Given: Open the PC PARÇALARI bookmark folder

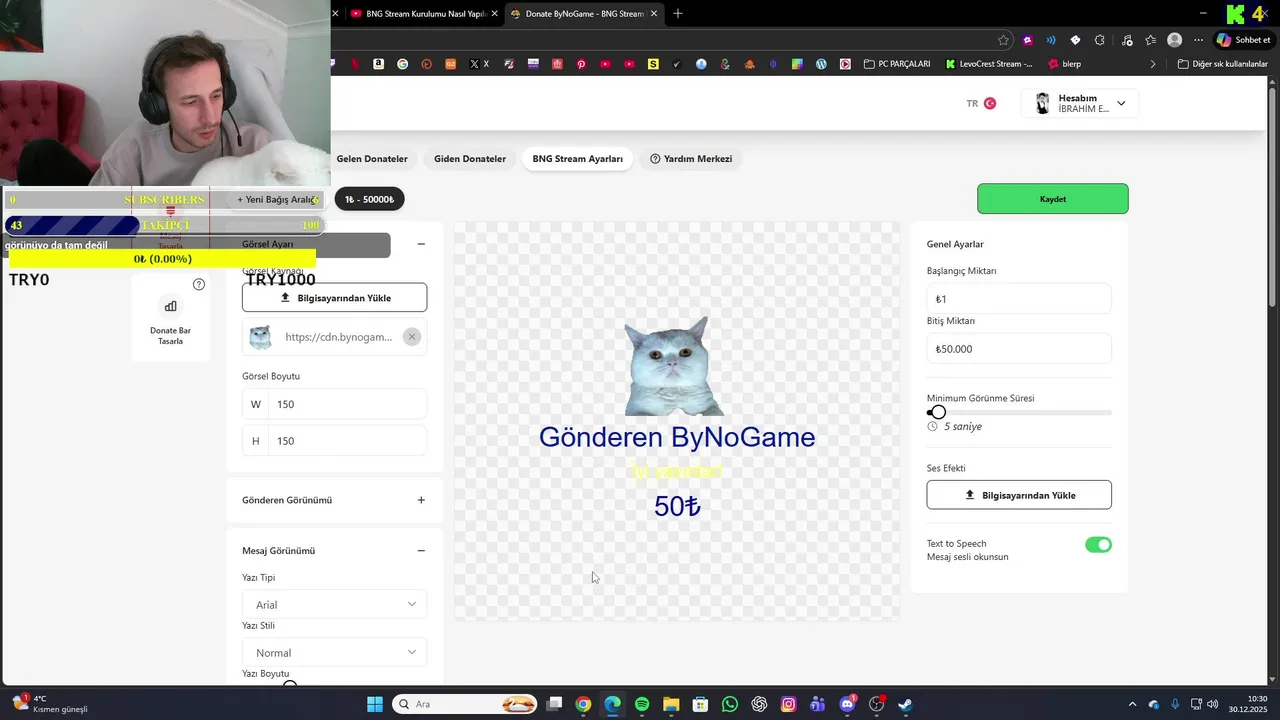Looking at the screenshot, I should click(897, 64).
